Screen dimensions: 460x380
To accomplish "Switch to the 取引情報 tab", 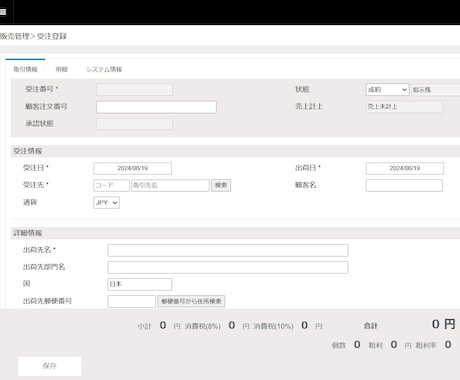I will (x=25, y=69).
